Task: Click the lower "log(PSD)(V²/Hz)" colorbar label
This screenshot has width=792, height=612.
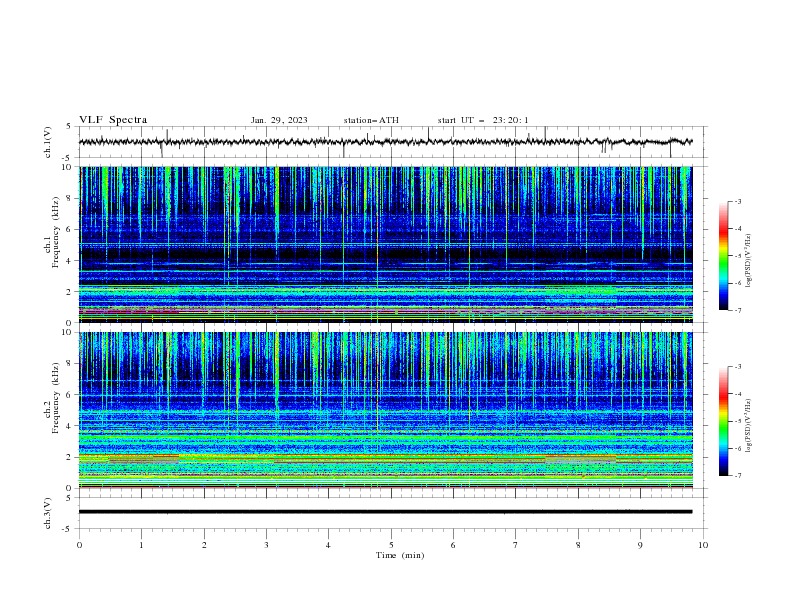Action: (x=749, y=425)
